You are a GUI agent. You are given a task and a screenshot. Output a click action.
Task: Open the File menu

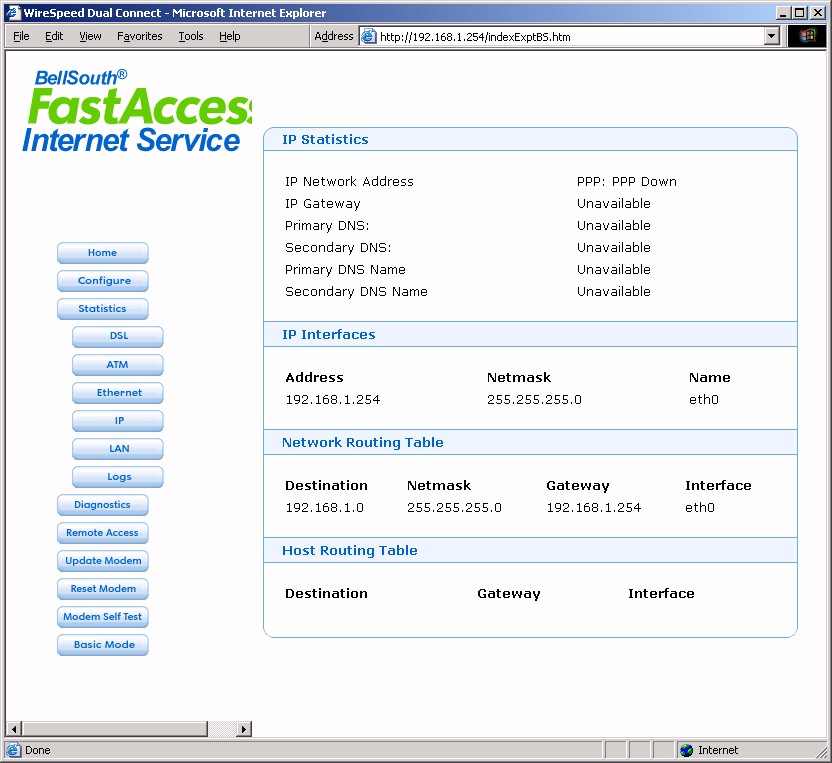click(x=21, y=36)
